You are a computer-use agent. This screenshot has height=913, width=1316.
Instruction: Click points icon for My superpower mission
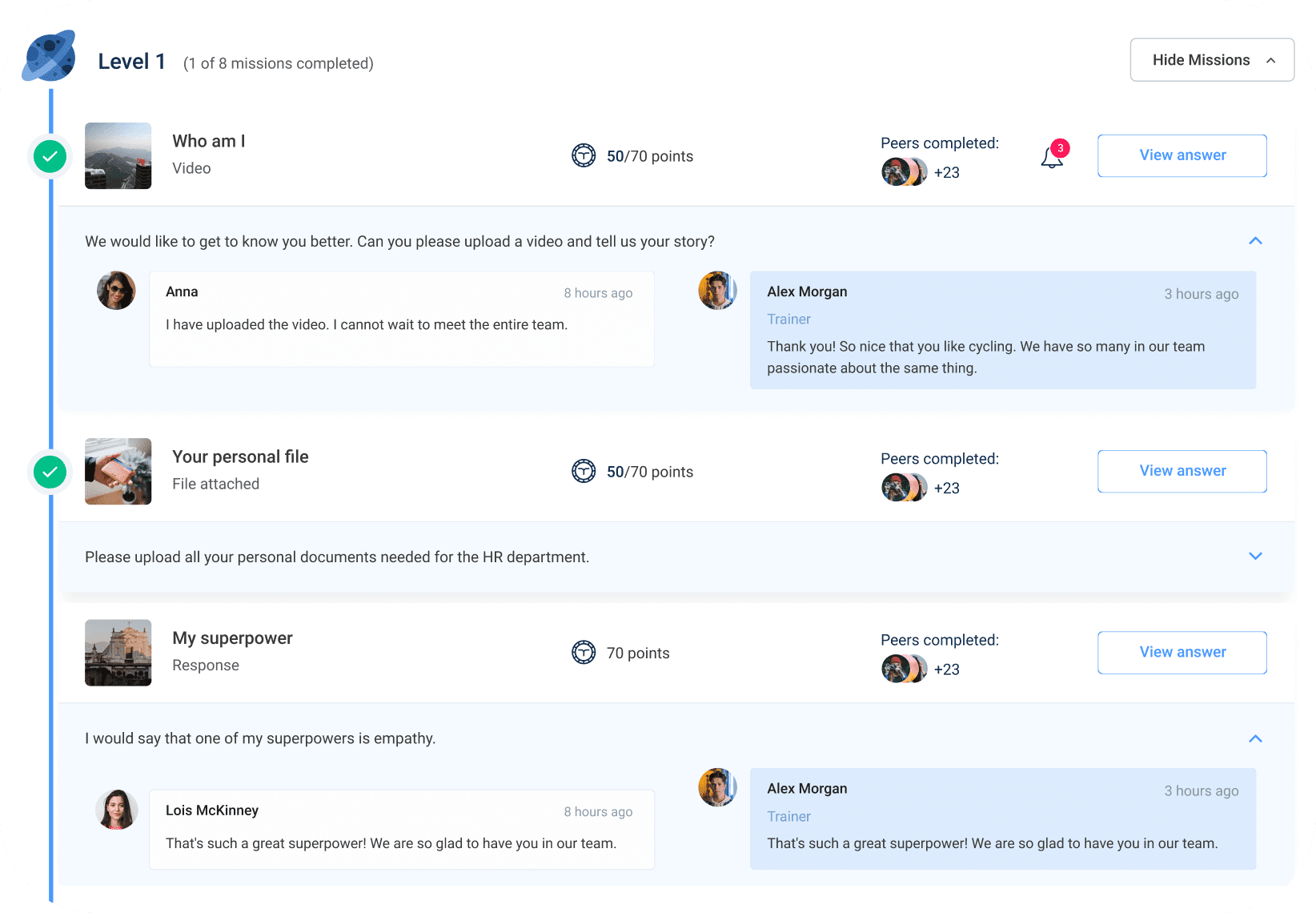tap(584, 653)
